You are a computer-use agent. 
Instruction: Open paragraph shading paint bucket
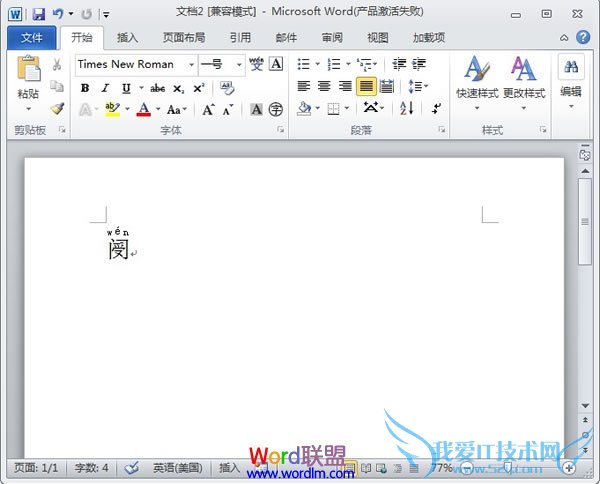tap(304, 109)
